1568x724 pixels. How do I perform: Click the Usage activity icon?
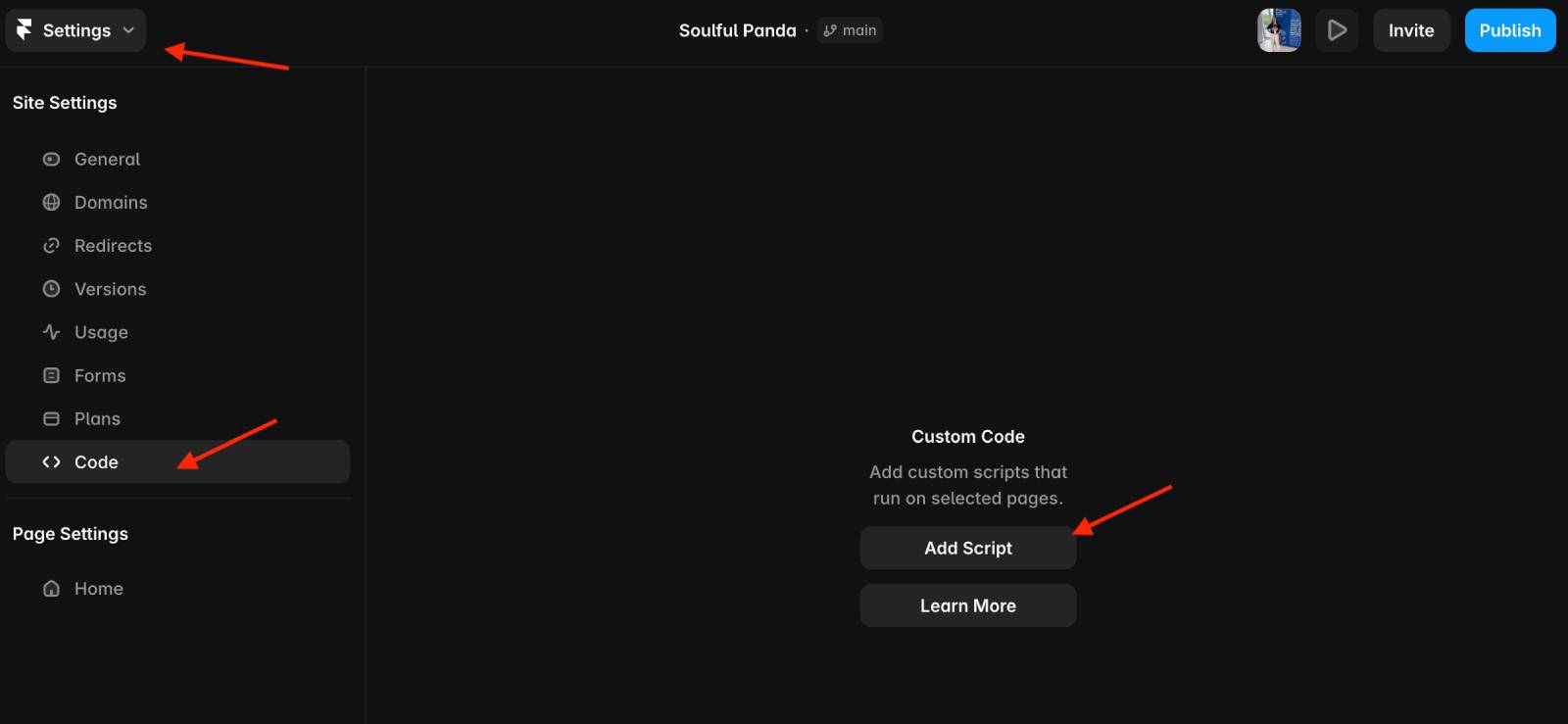point(52,332)
